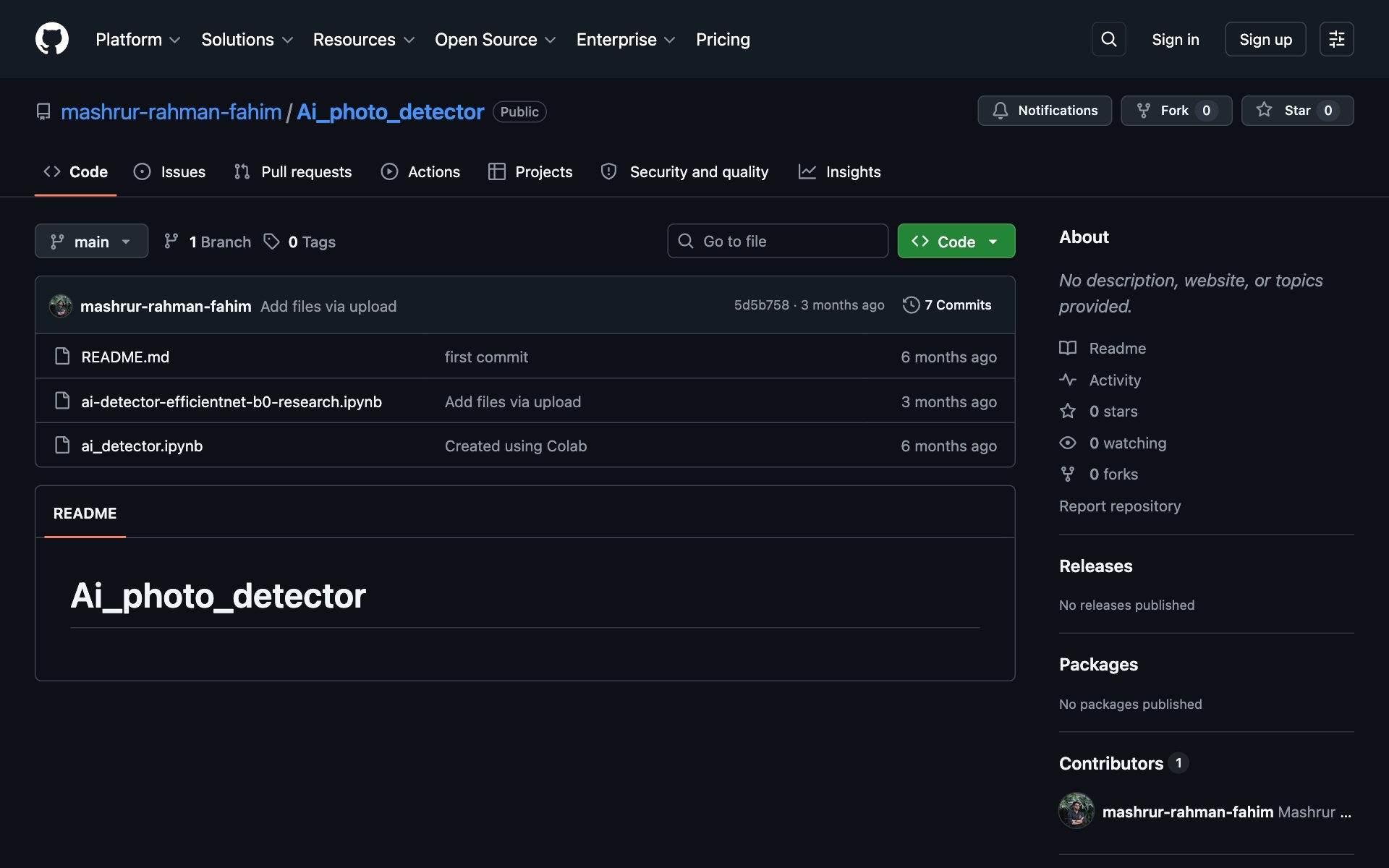Open commit author name in commit bar
The image size is (1389, 868).
click(x=166, y=306)
